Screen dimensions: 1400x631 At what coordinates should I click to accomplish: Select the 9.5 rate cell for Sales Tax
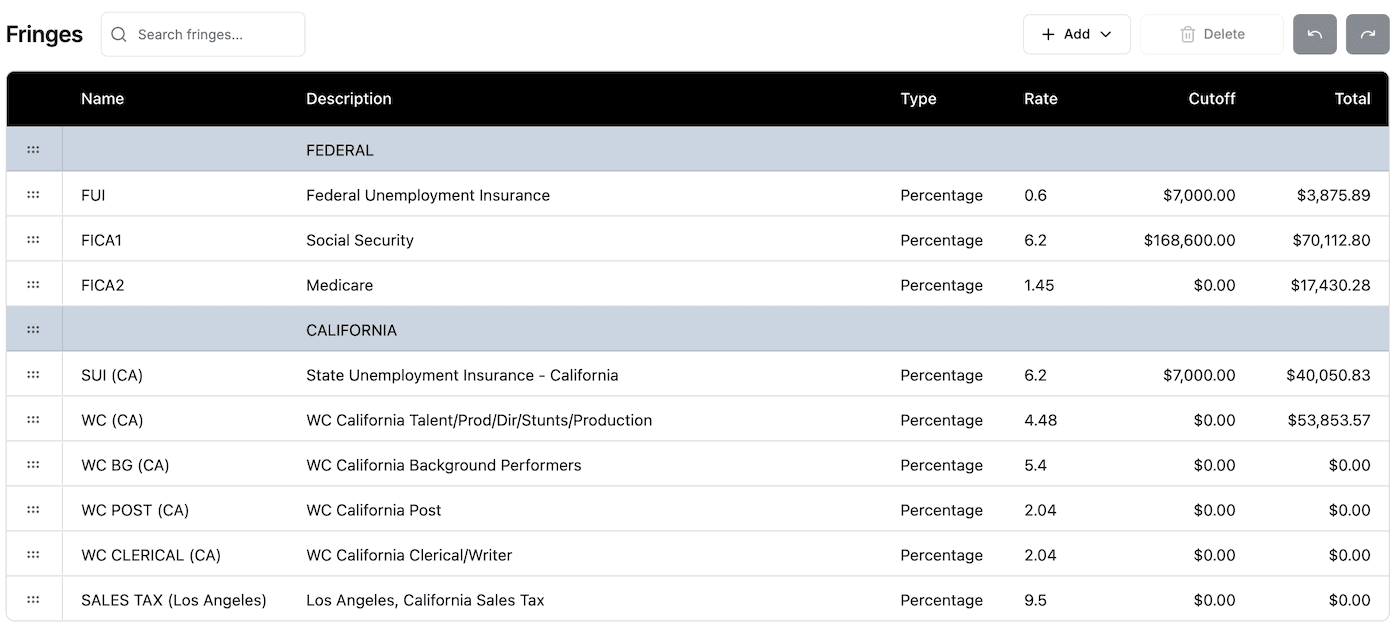pyautogui.click(x=1036, y=600)
